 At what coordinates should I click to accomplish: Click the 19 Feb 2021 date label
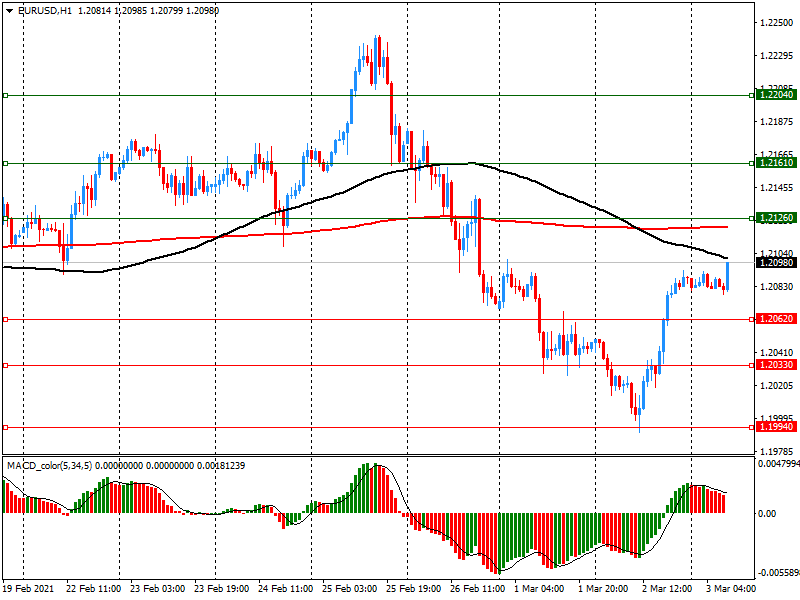28,590
